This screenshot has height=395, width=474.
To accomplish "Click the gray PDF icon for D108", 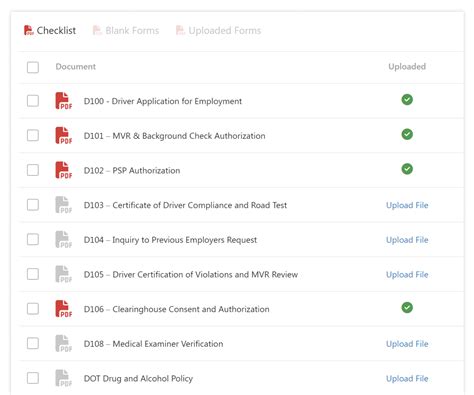I will (x=63, y=343).
